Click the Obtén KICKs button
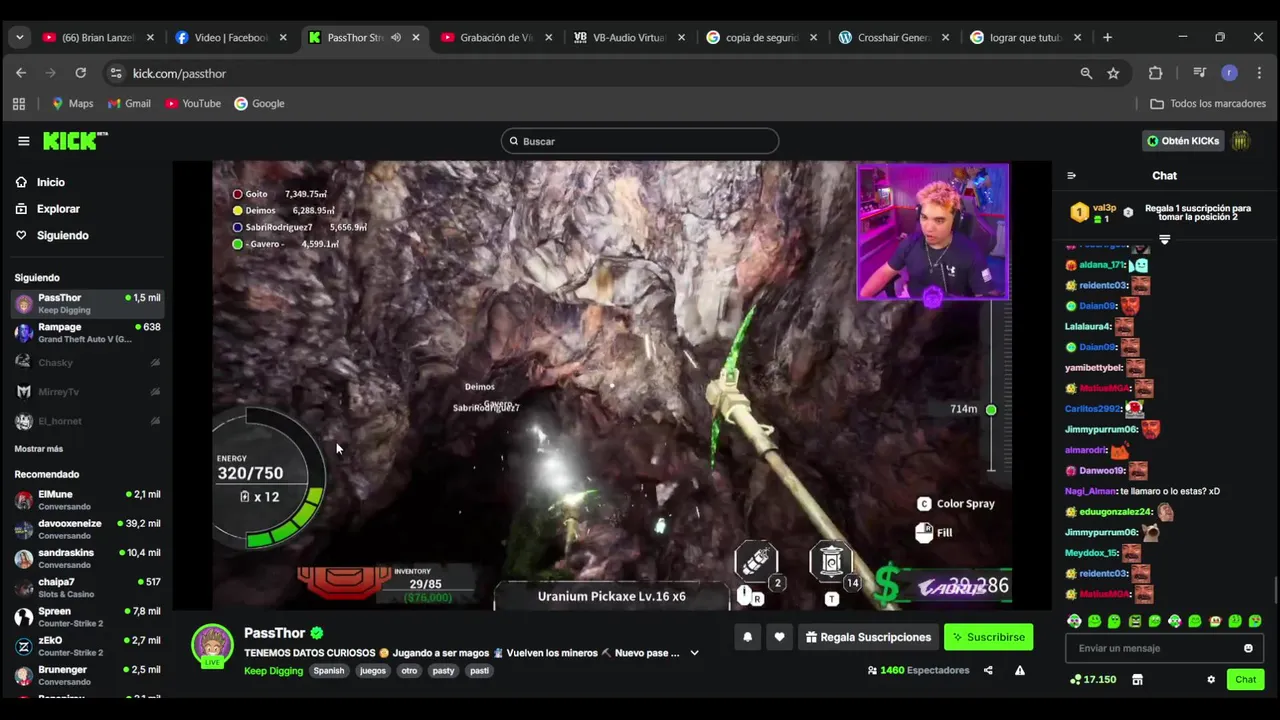This screenshot has width=1280, height=720. [x=1183, y=141]
